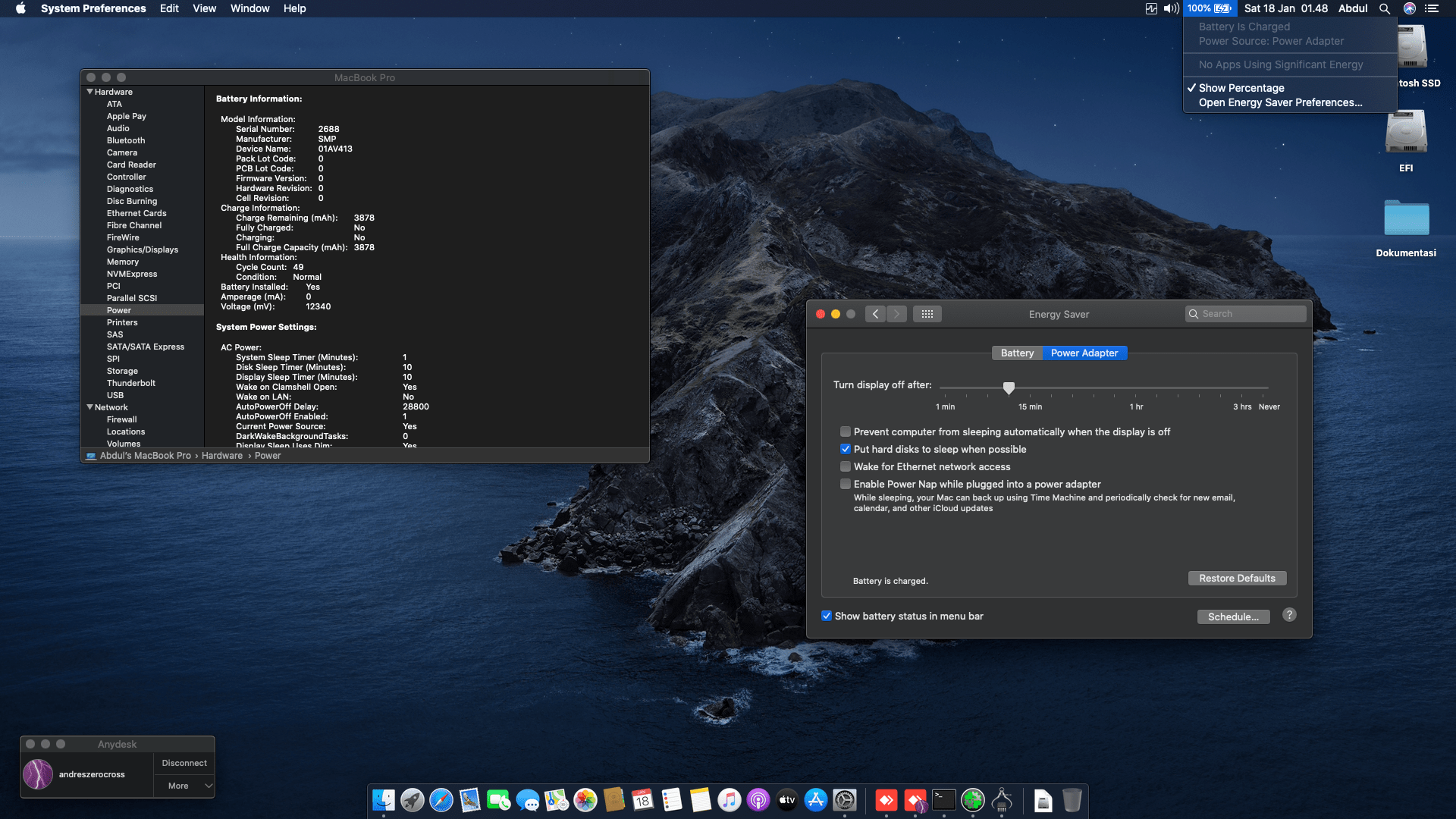Enable Wake for Ethernet network access

click(846, 467)
